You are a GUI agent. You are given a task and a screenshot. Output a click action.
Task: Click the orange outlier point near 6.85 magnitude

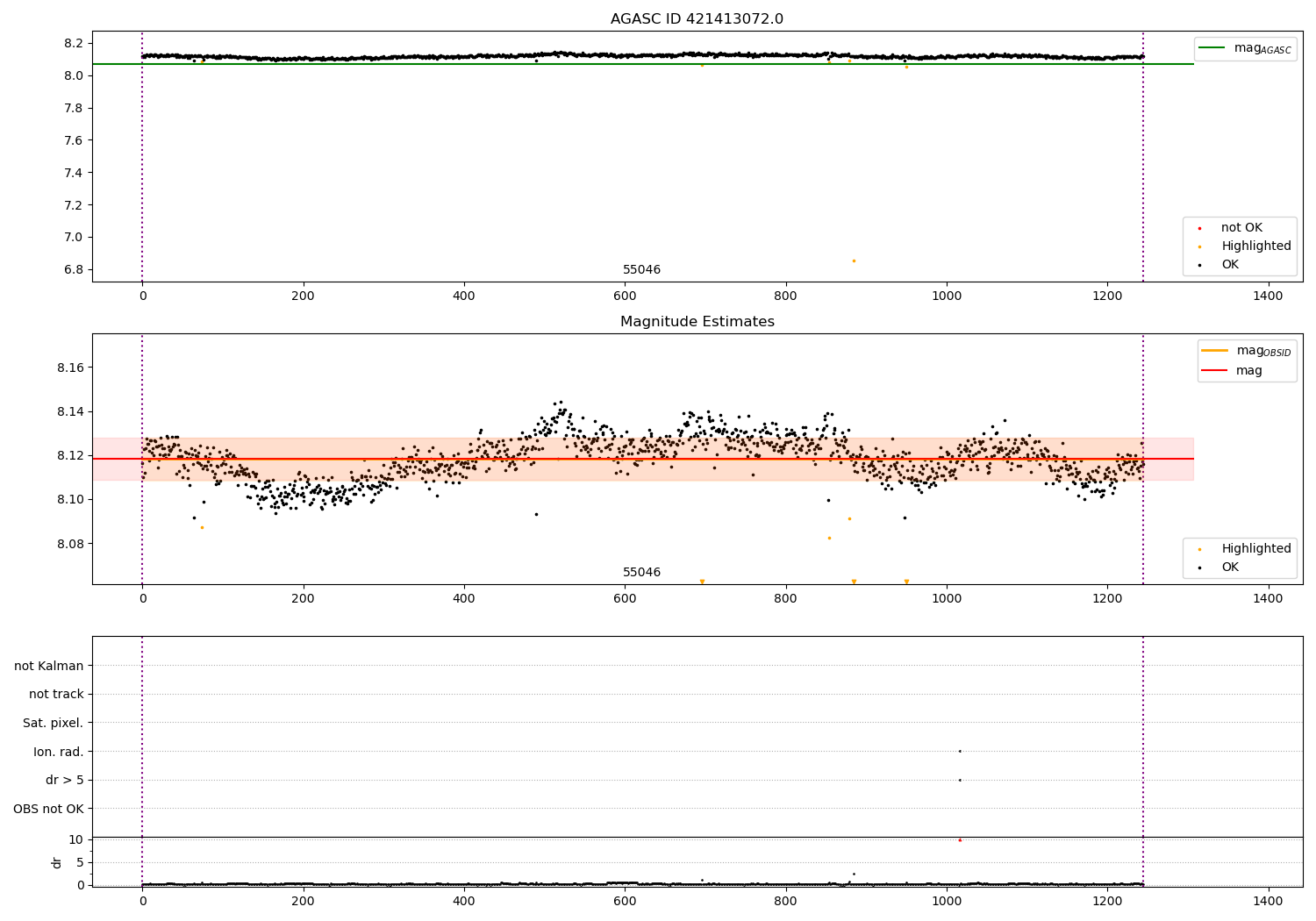pos(854,261)
